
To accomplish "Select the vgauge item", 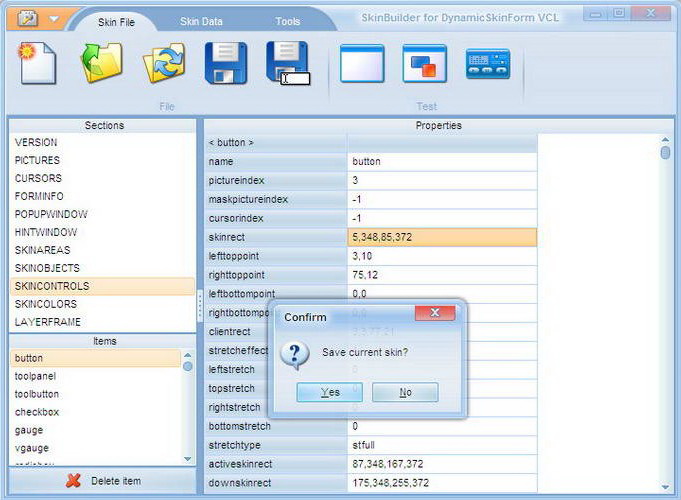I will coord(95,448).
